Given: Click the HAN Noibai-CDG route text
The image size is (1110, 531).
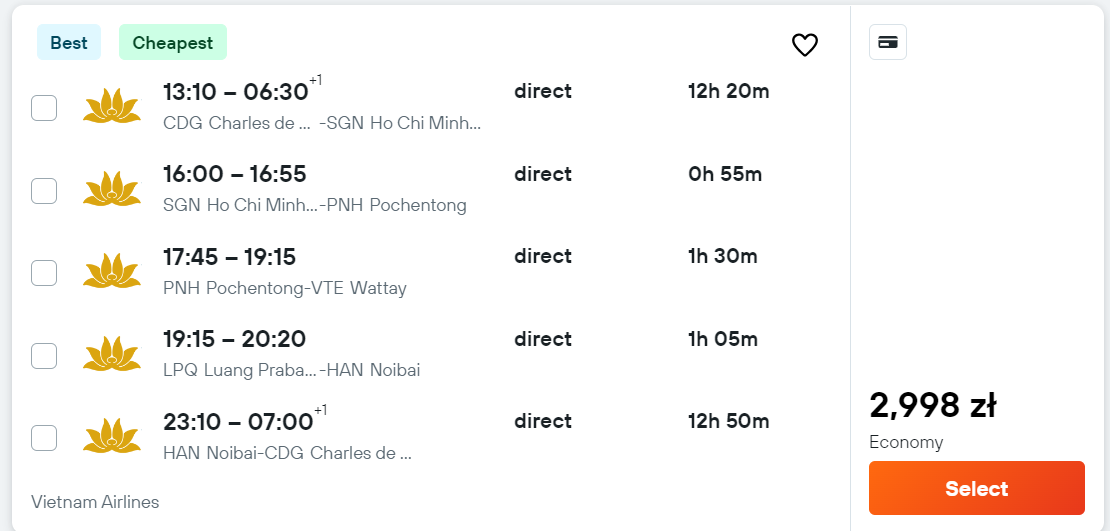Looking at the screenshot, I should pyautogui.click(x=287, y=453).
